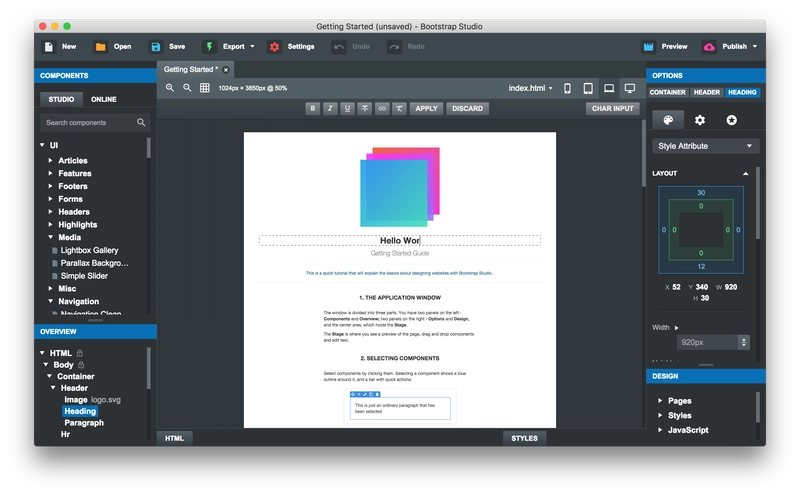Image resolution: width=800 pixels, height=495 pixels.
Task: Close the Getting Started tab
Action: tap(226, 70)
